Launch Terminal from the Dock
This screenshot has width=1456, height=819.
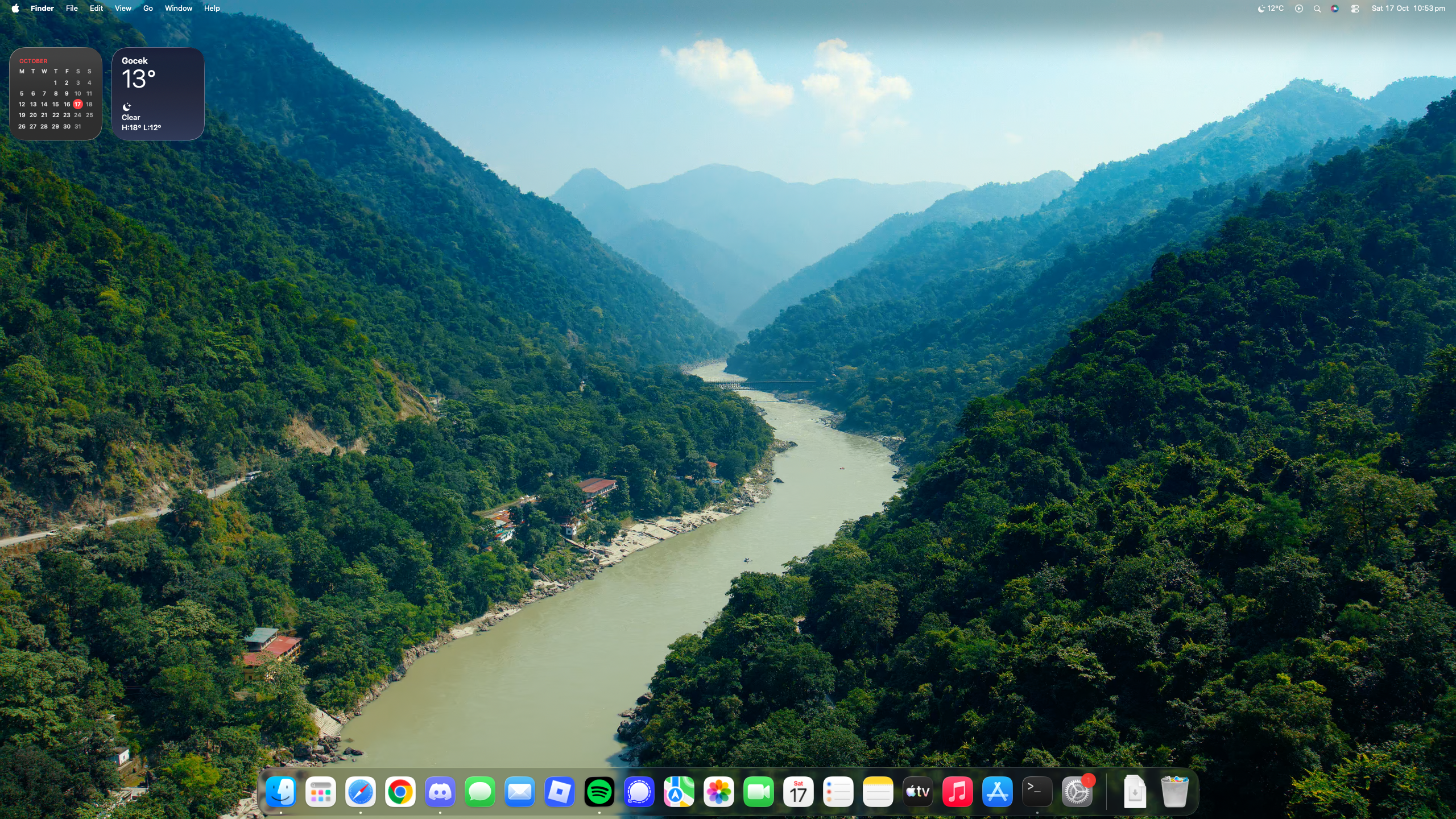click(x=1037, y=792)
